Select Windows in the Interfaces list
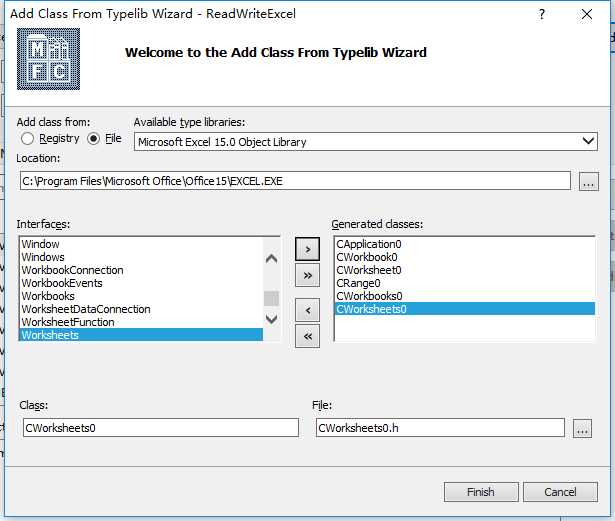 tap(141, 257)
